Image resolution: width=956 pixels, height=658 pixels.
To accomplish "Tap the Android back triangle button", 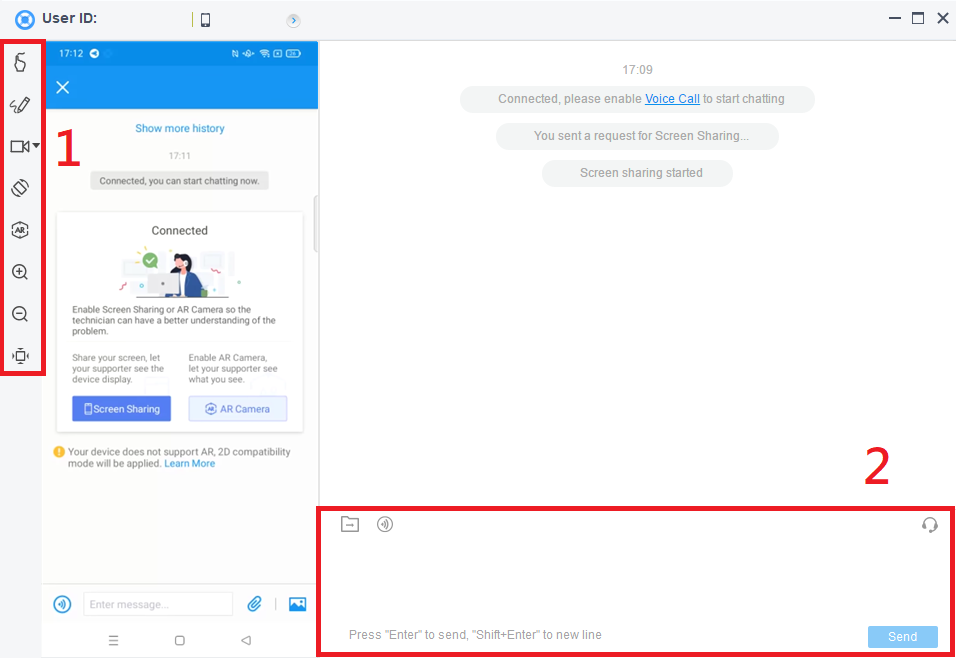I will click(x=246, y=640).
